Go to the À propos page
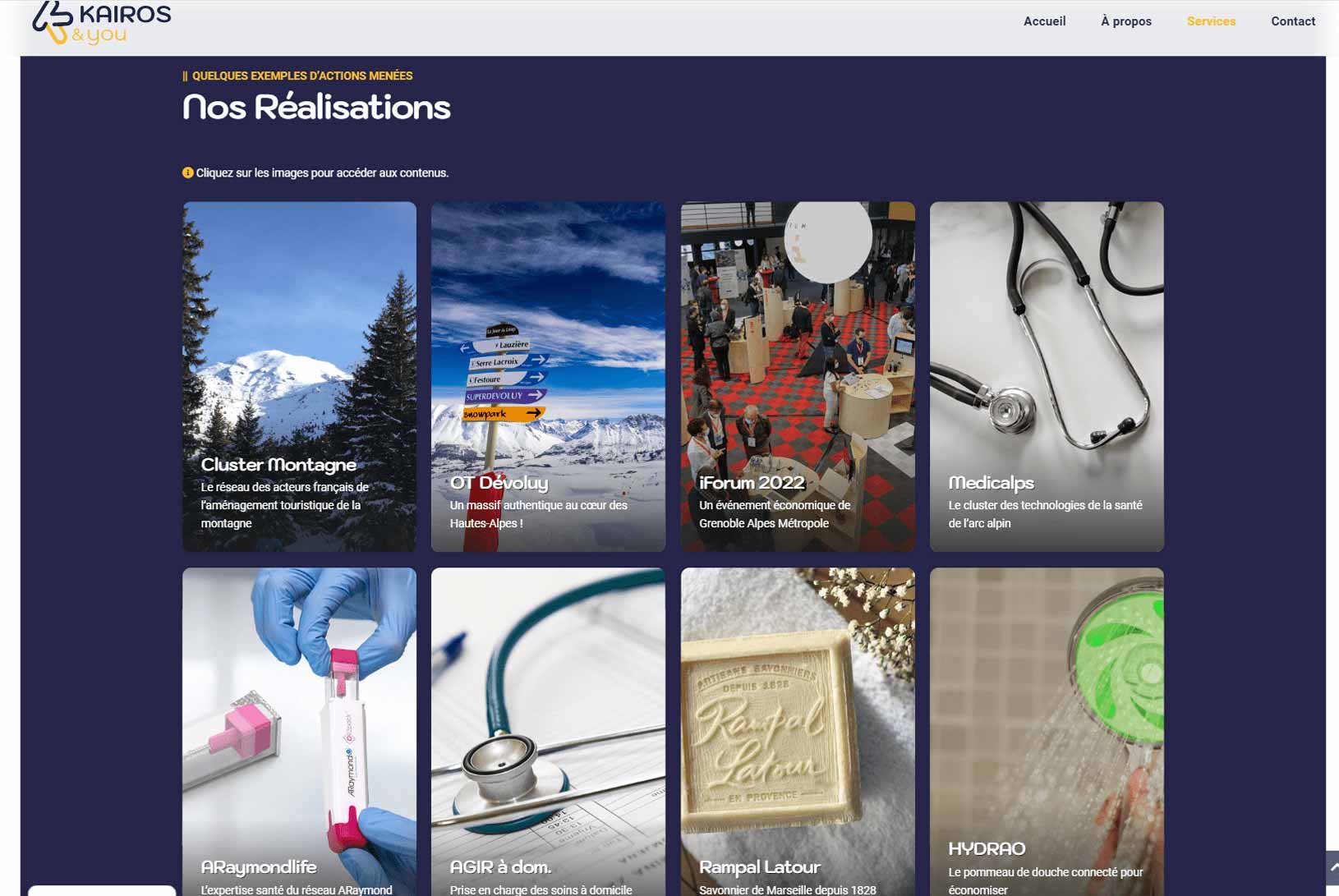 pyautogui.click(x=1125, y=21)
